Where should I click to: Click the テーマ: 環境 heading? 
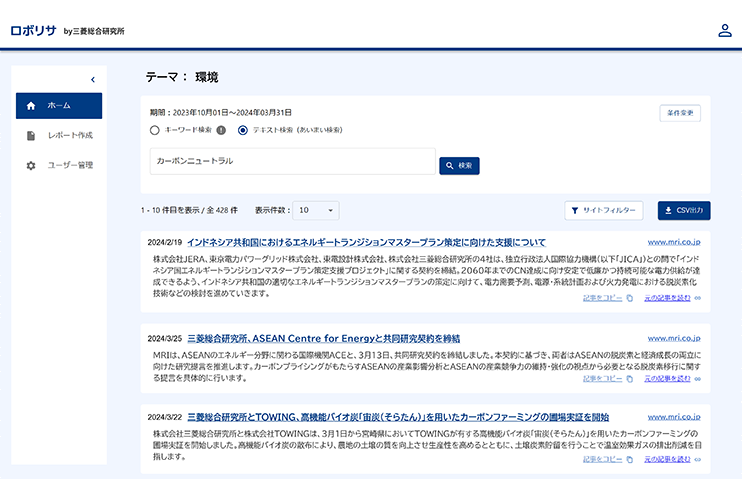(x=182, y=77)
